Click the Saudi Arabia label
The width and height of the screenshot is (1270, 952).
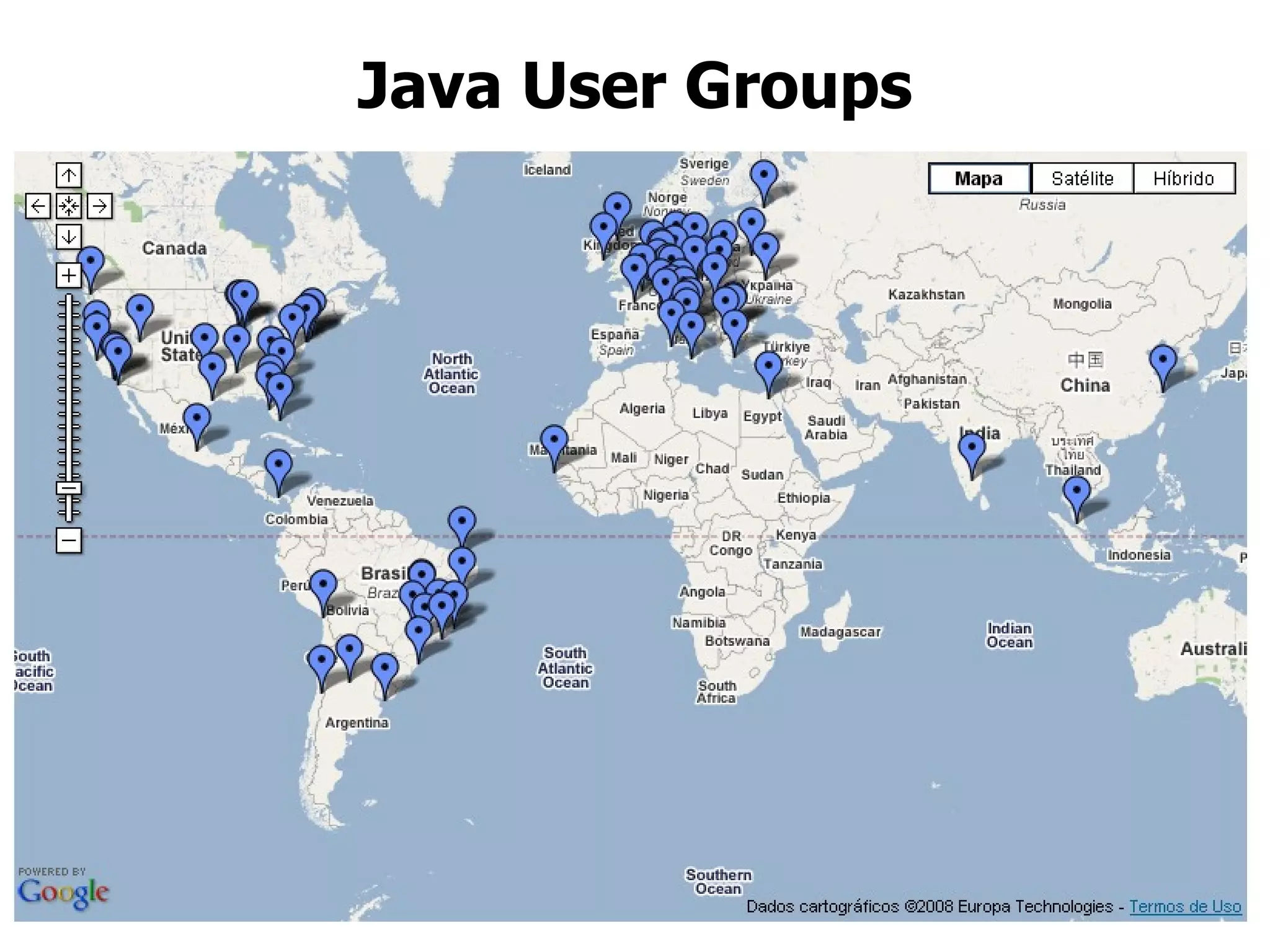[826, 428]
